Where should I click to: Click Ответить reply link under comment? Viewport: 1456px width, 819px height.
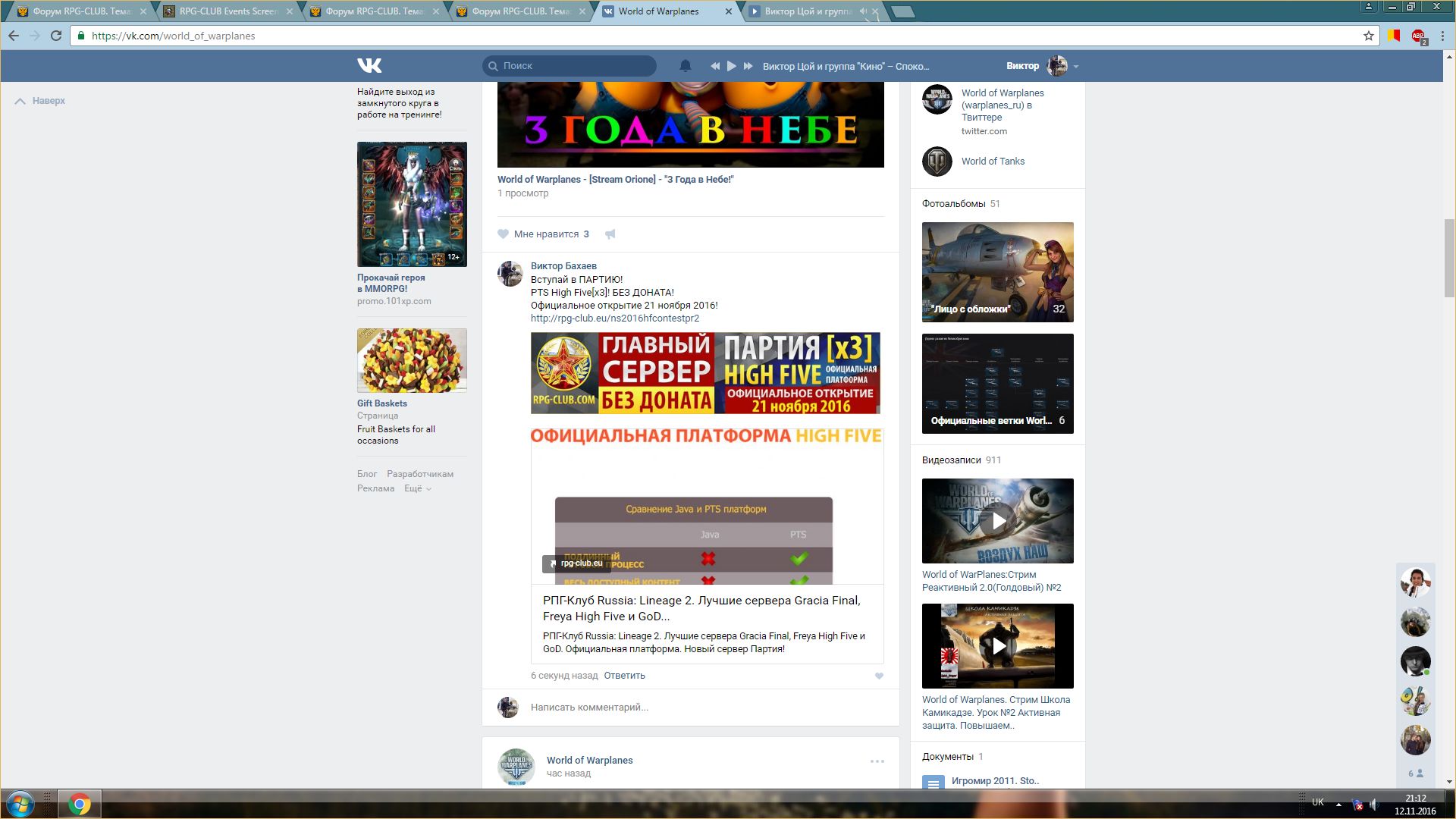(624, 676)
